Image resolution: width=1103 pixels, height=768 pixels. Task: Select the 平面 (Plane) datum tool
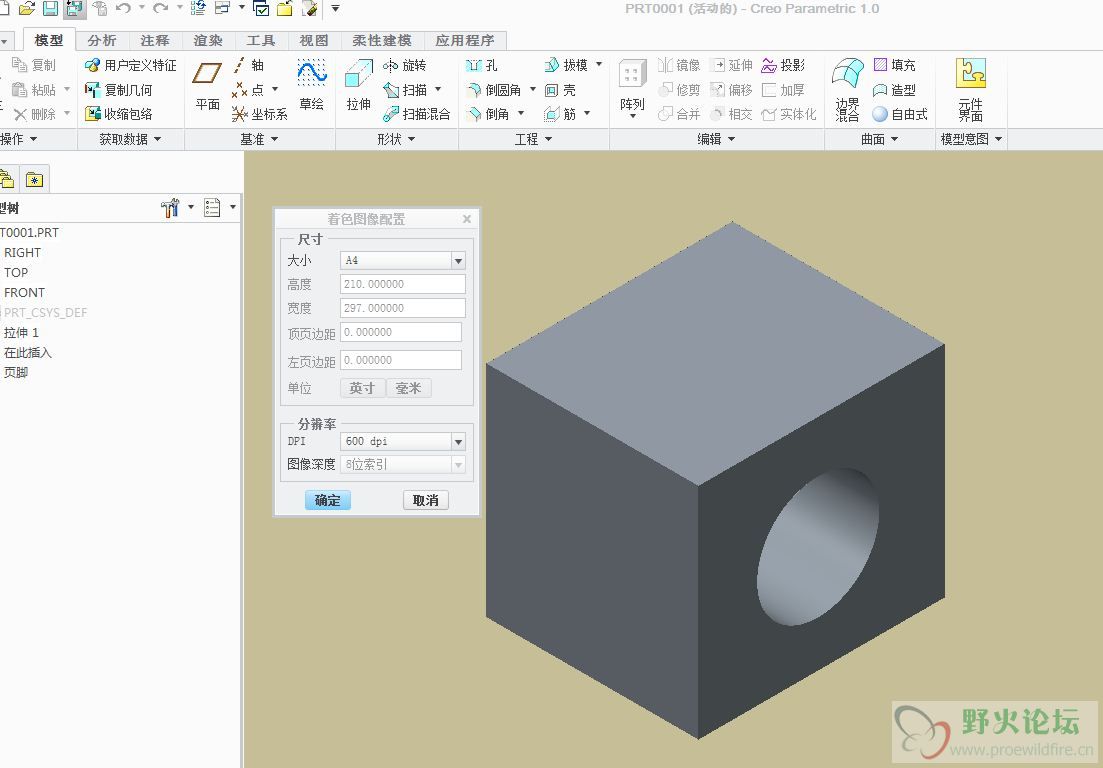pos(208,87)
